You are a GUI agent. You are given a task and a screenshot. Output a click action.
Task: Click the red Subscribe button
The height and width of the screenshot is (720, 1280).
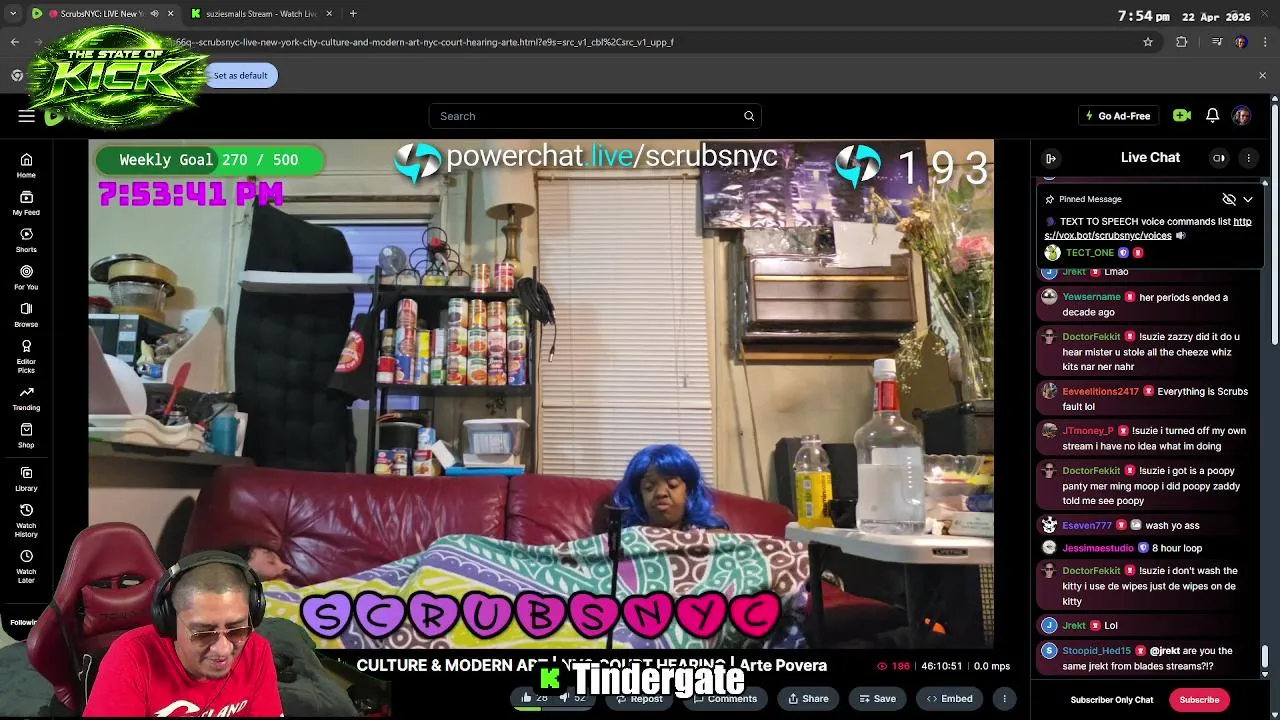click(1199, 700)
